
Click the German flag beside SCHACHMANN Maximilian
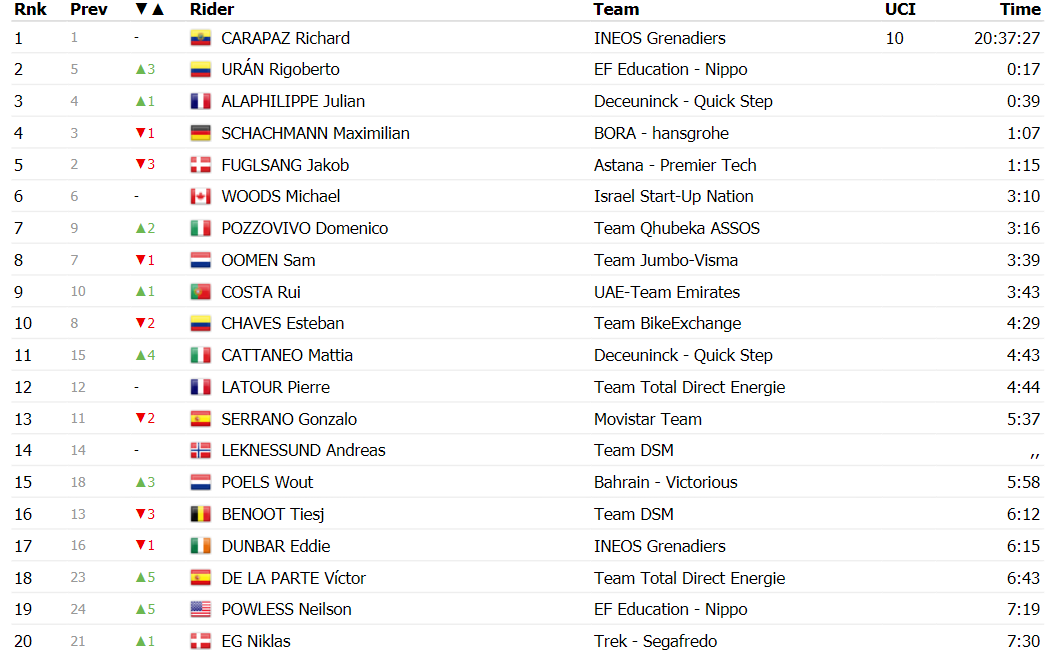201,133
